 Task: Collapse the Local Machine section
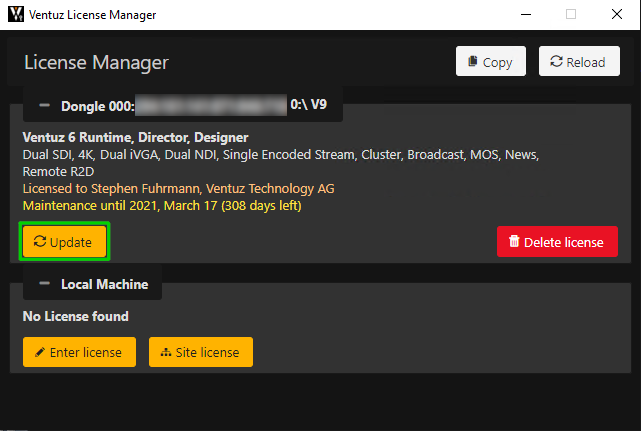(x=44, y=284)
